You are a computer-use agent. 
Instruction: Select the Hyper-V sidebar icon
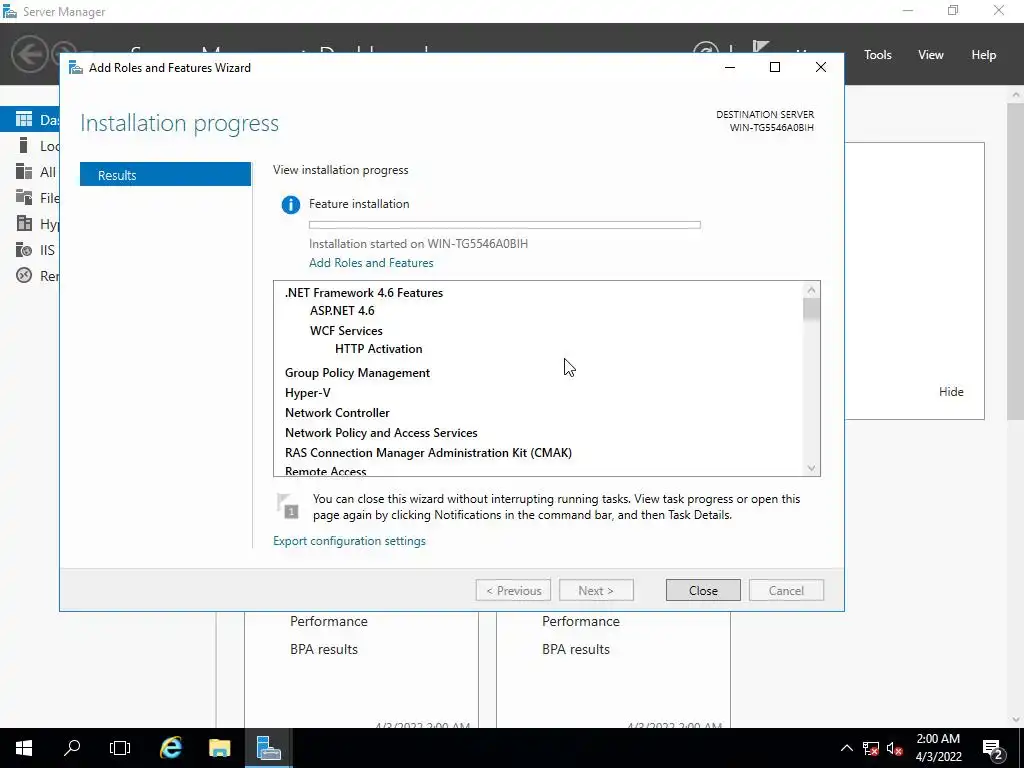point(24,223)
